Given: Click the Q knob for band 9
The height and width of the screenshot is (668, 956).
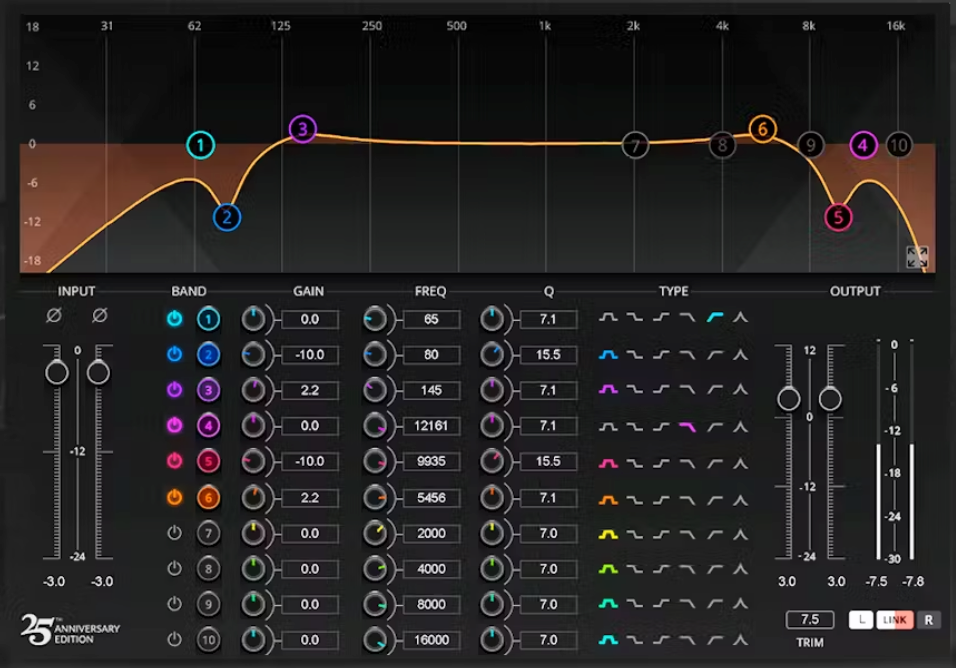Looking at the screenshot, I should pos(492,604).
